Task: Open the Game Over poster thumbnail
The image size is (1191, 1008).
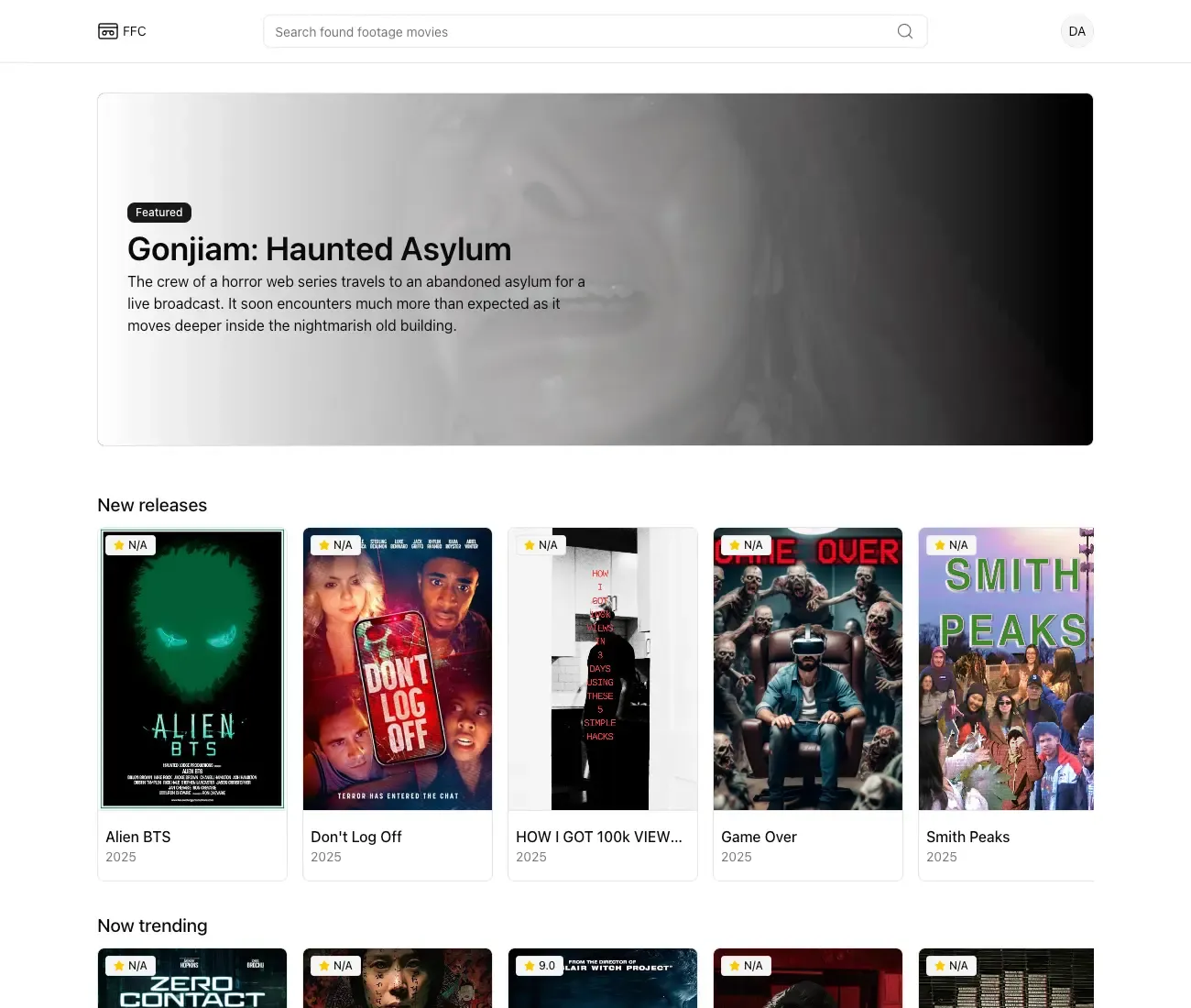Action: (807, 668)
